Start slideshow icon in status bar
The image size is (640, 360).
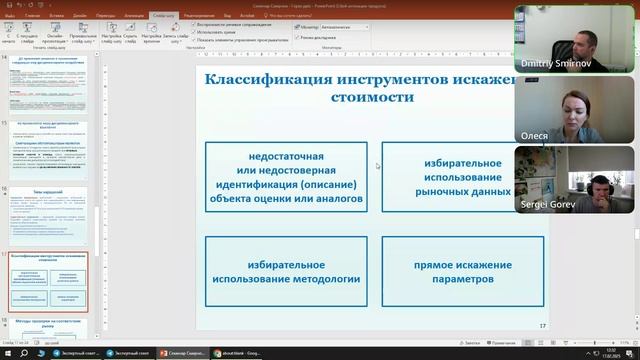point(566,343)
